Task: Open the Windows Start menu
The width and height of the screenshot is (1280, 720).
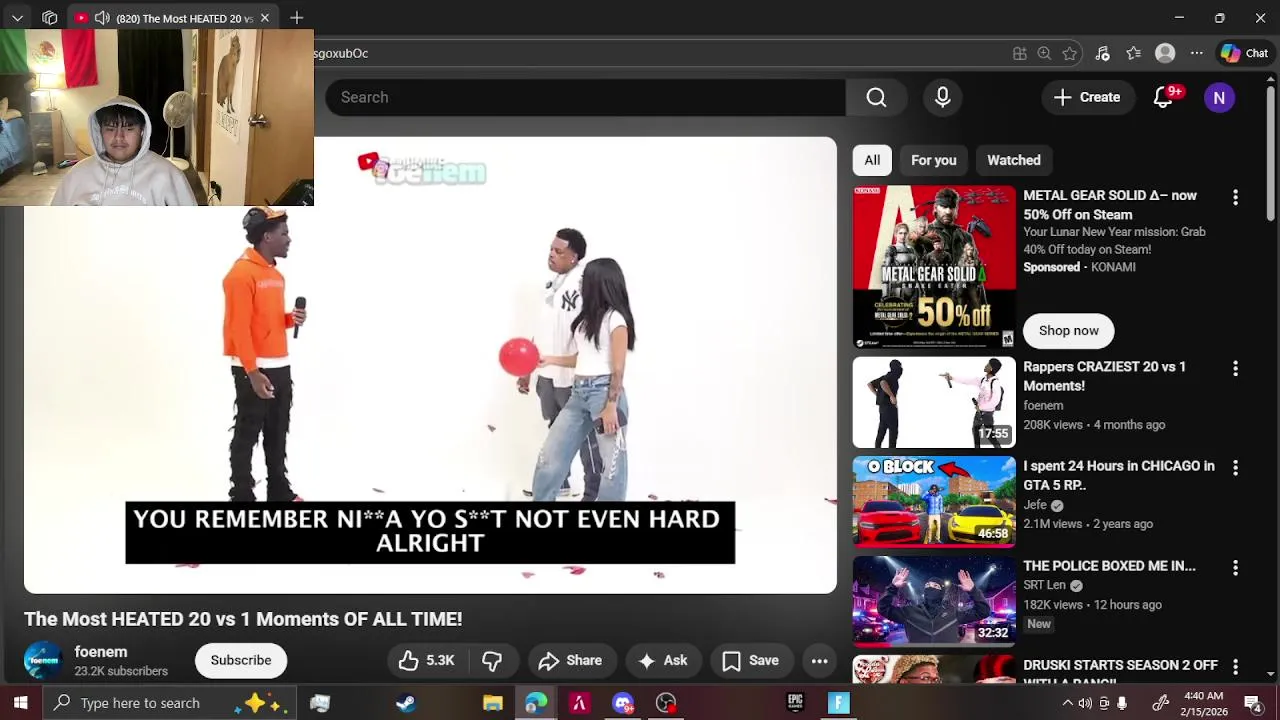Action: (20, 703)
